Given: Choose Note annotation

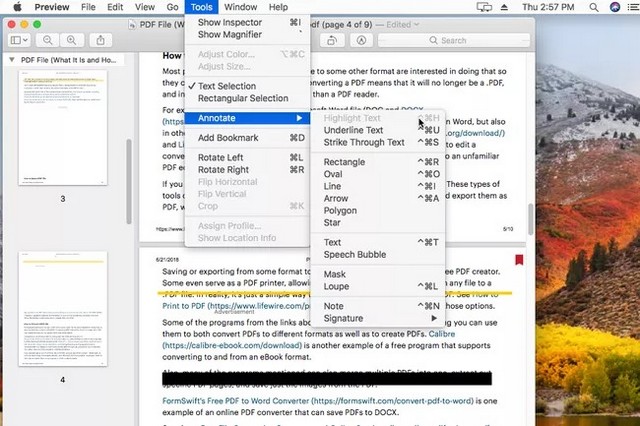Looking at the screenshot, I should pos(378,306).
